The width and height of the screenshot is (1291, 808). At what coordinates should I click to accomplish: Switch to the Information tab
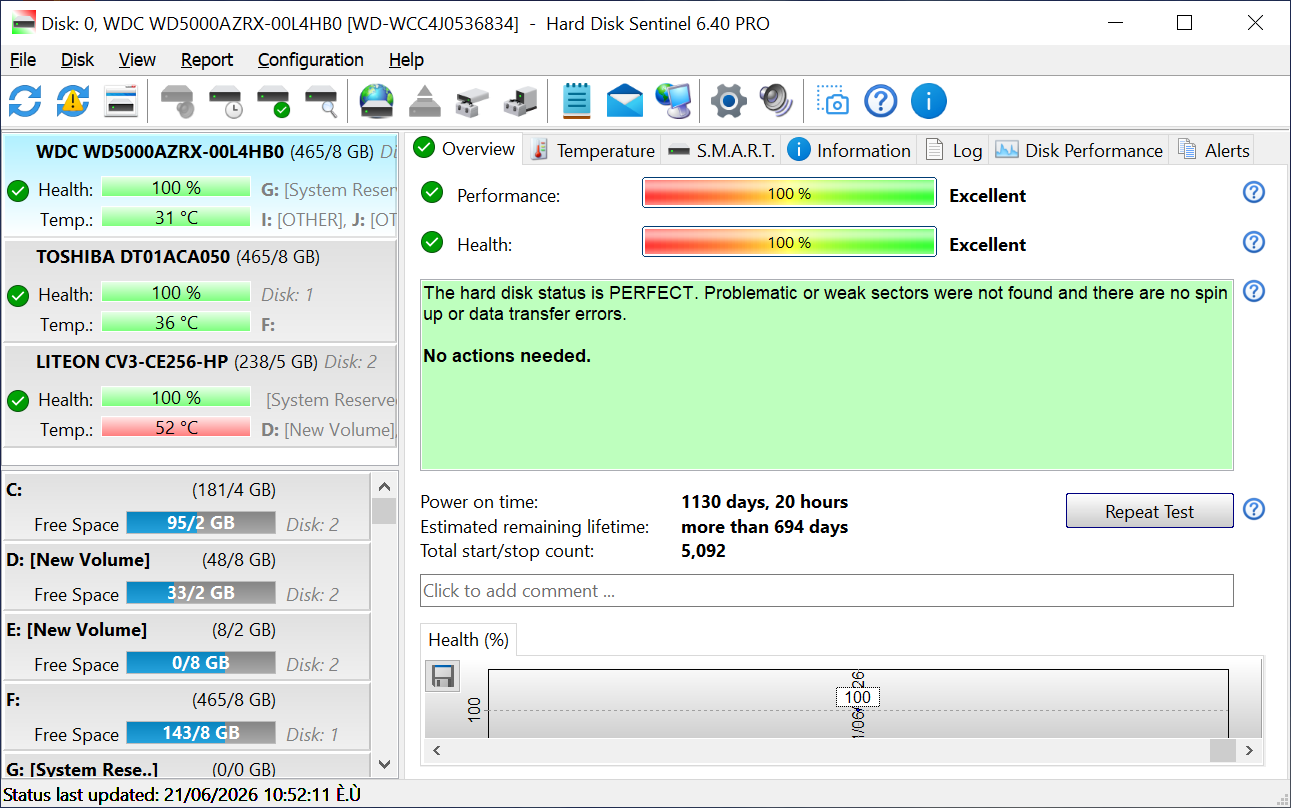(x=850, y=150)
